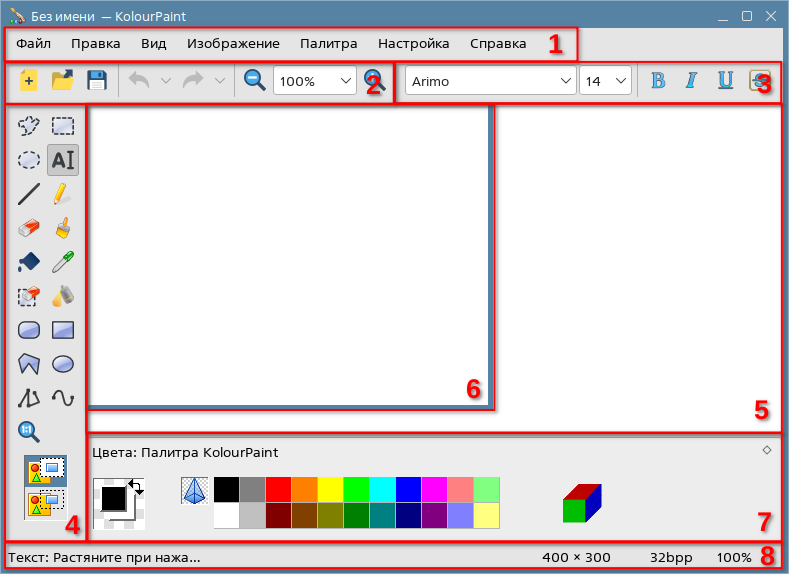The height and width of the screenshot is (578, 790).
Task: Open the Настройка menu
Action: click(414, 44)
